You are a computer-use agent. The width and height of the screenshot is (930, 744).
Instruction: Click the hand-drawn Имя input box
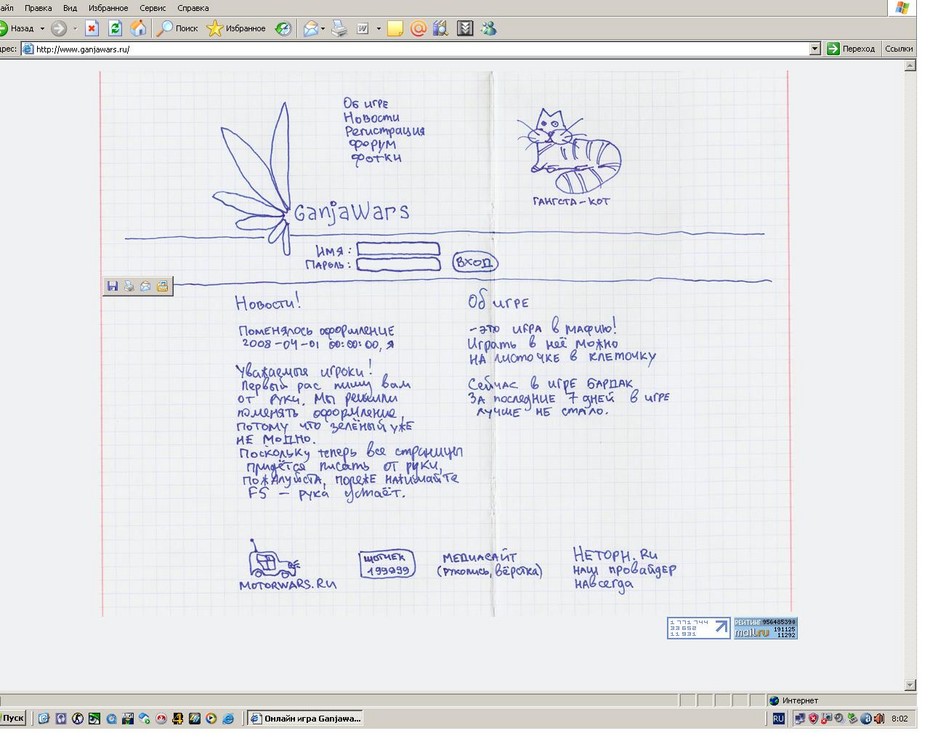[x=399, y=249]
